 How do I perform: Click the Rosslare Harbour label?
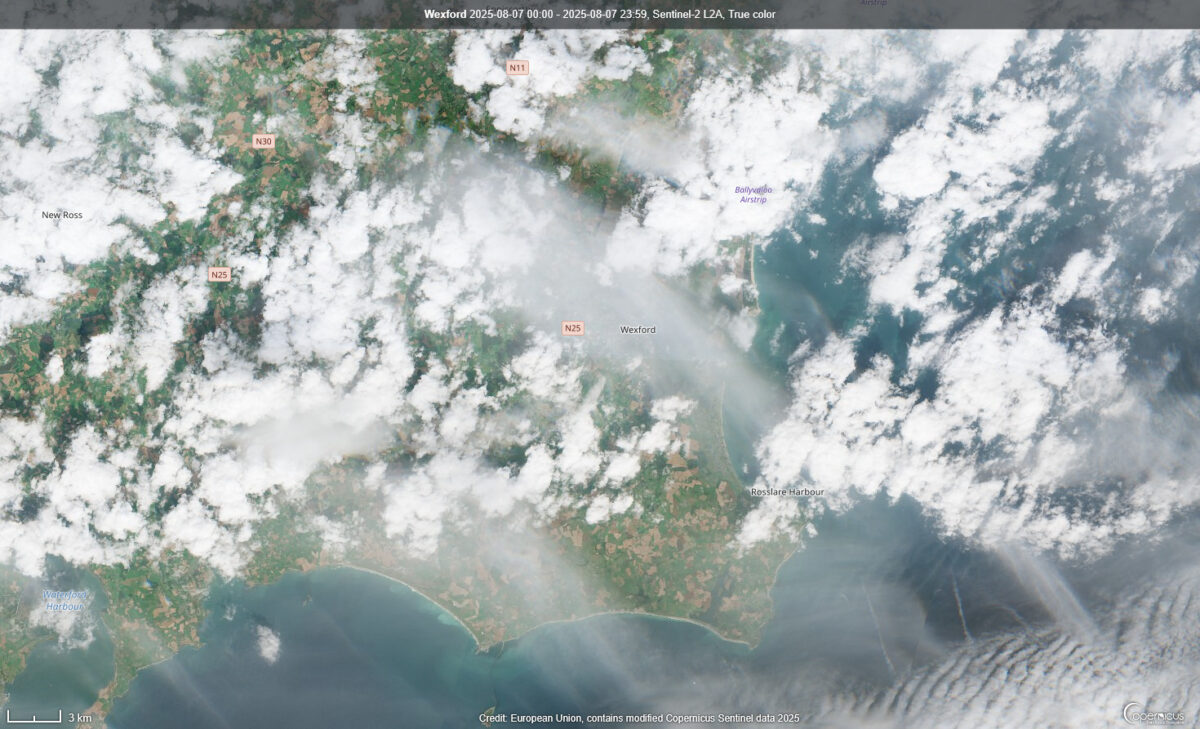point(788,492)
